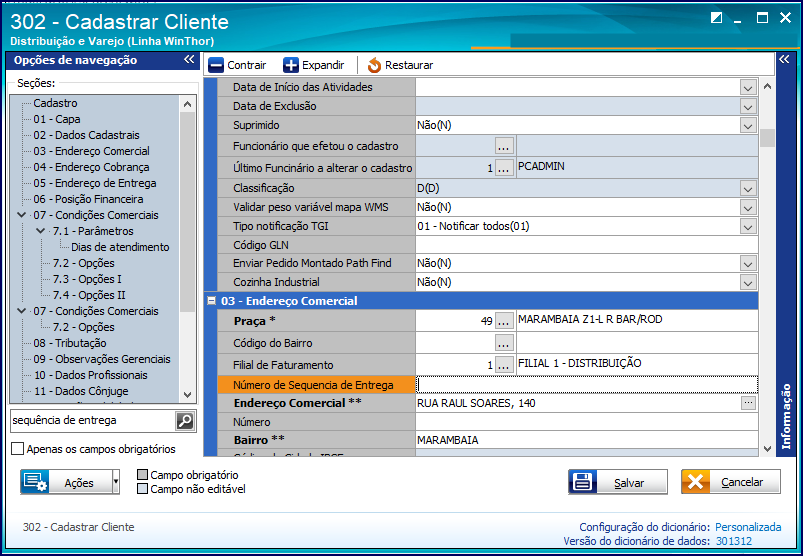This screenshot has width=803, height=556.
Task: Click the Restaurar toolbar button label
Action: pyautogui.click(x=409, y=66)
